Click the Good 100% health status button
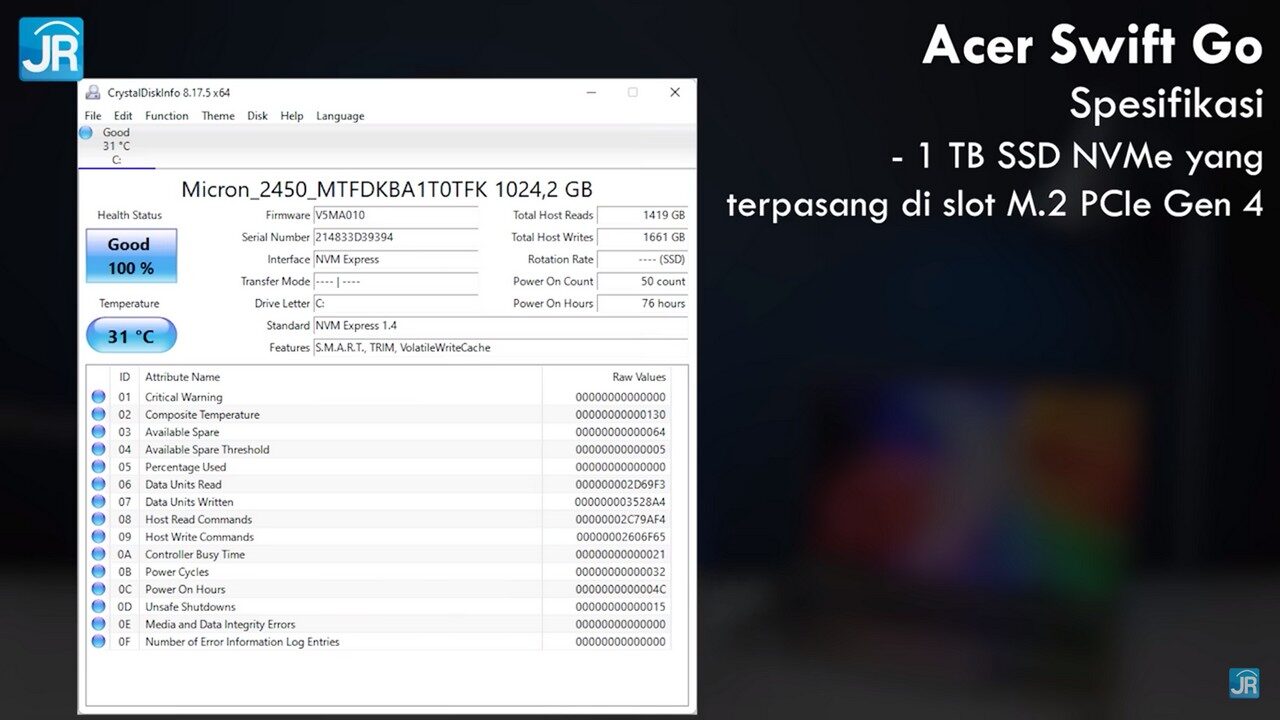This screenshot has height=720, width=1280. click(x=130, y=256)
